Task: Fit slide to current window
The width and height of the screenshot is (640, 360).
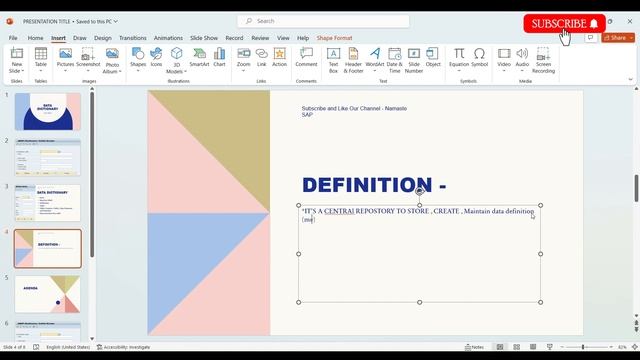Action: (635, 347)
